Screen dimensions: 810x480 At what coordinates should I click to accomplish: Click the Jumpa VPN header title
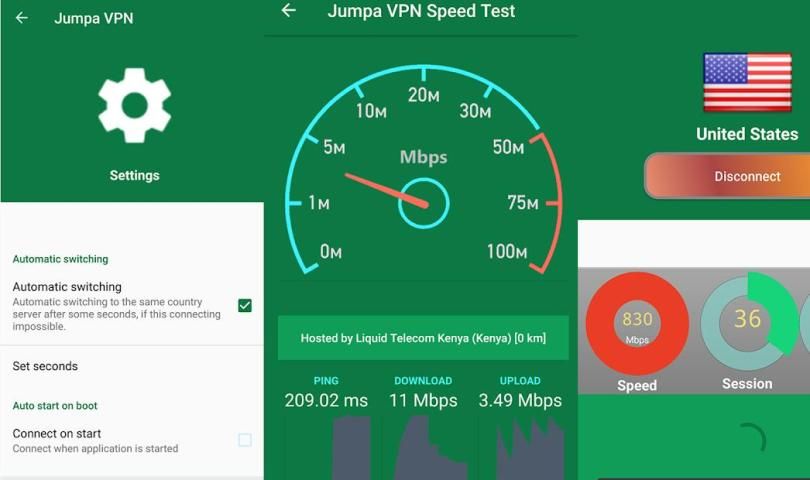coord(94,19)
